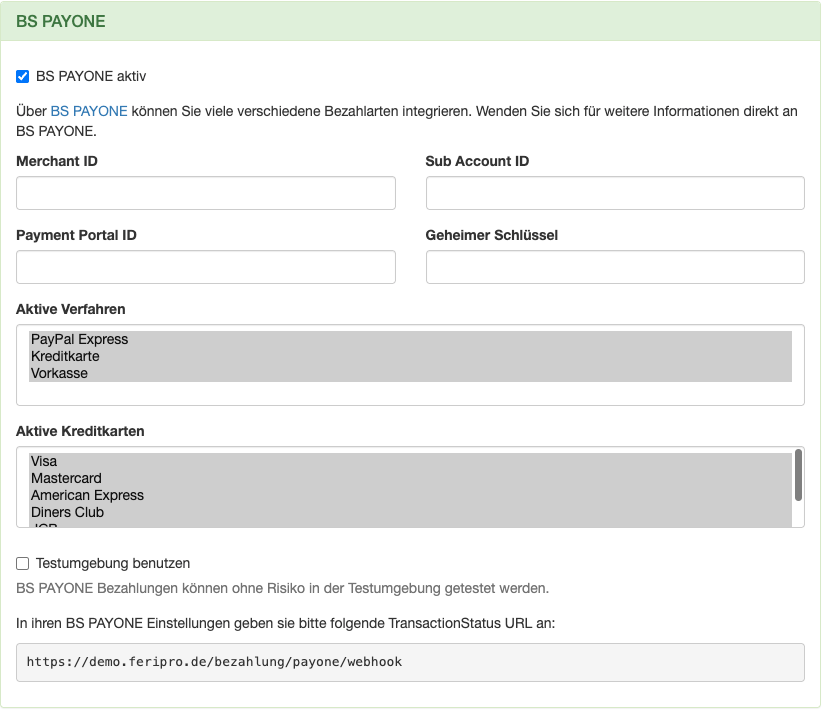This screenshot has width=822, height=711.
Task: Select Diners Club in credit card list
Action: tap(410, 512)
